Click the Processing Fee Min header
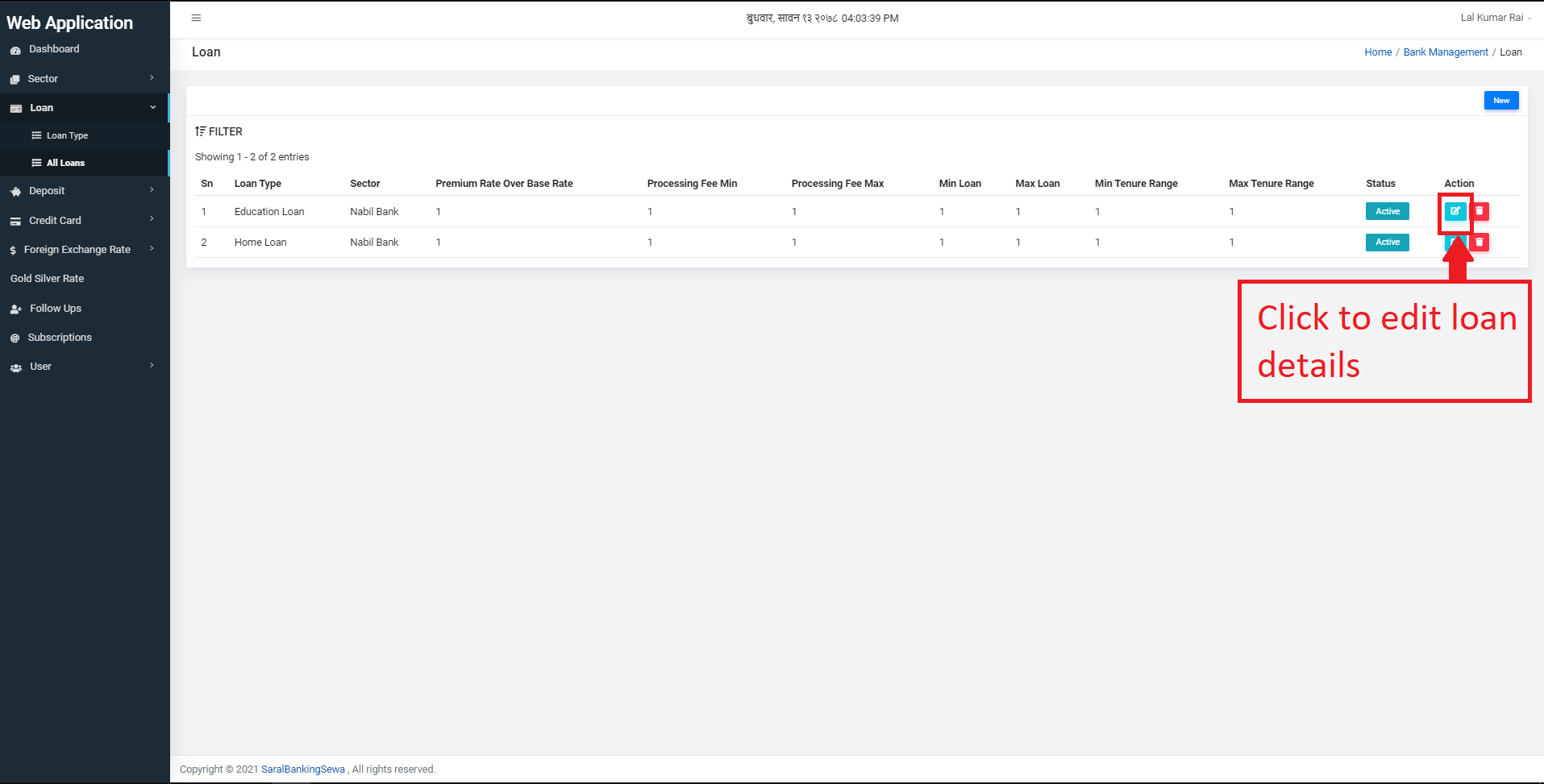The height and width of the screenshot is (784, 1544). (692, 184)
